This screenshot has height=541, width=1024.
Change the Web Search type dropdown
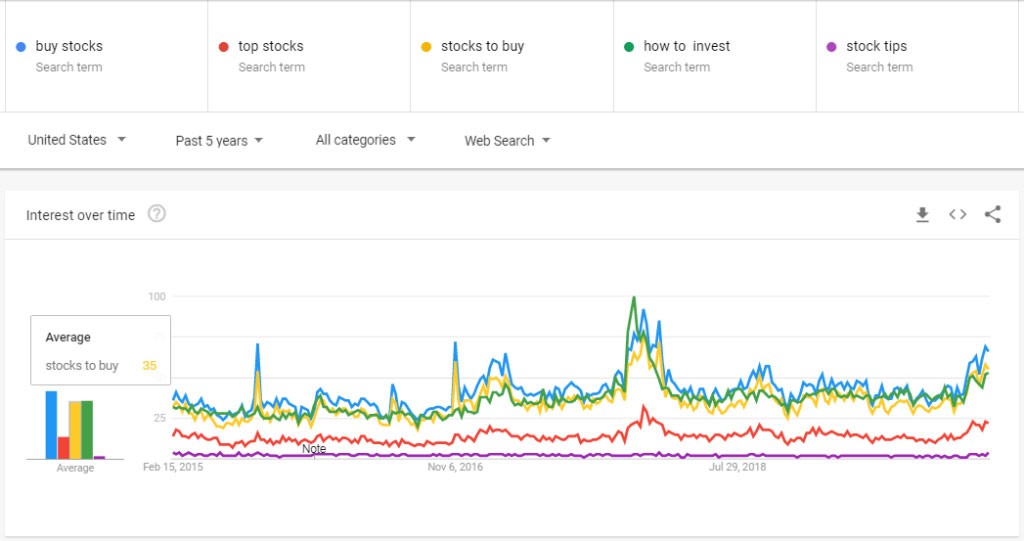507,141
